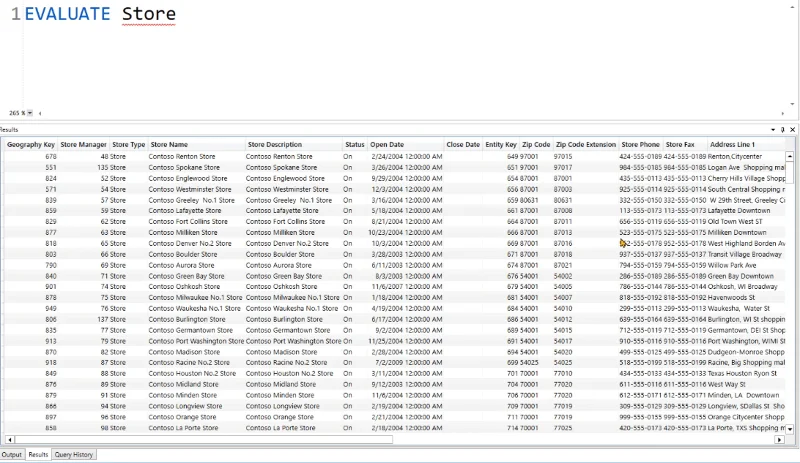Click the Close Date column header
The image size is (800, 463).
click(x=463, y=144)
